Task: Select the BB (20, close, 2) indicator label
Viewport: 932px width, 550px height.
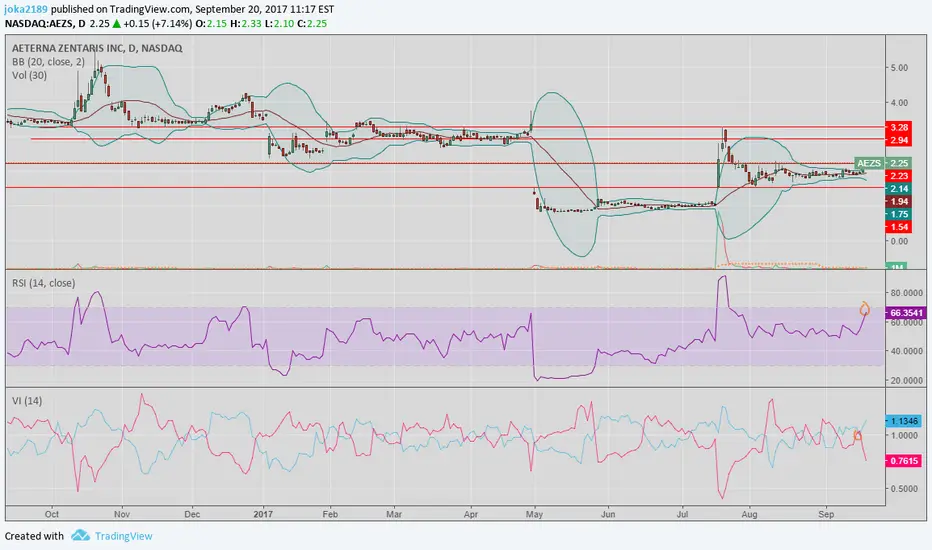Action: [48, 62]
